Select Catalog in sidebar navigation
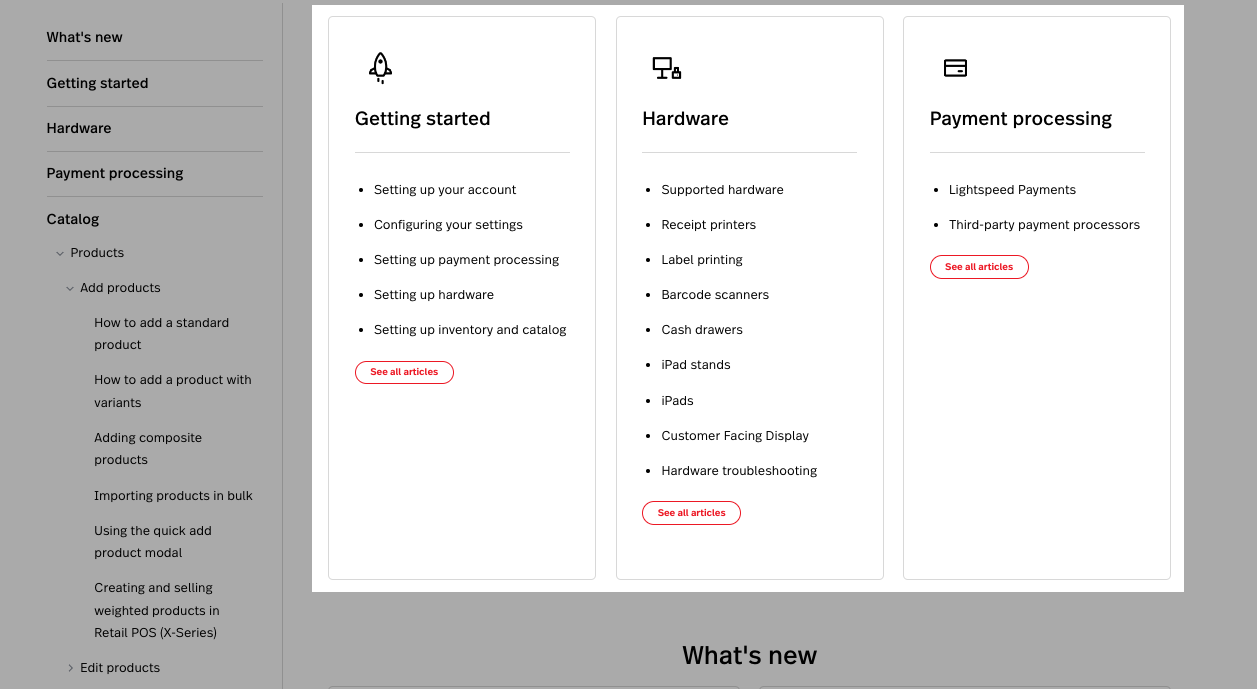This screenshot has height=689, width=1257. (73, 219)
